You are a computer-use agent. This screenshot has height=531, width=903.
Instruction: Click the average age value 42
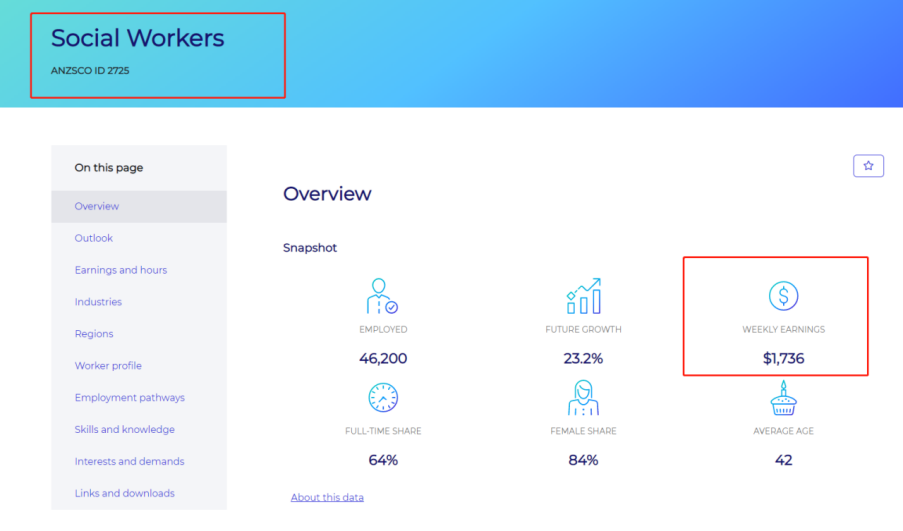click(783, 460)
